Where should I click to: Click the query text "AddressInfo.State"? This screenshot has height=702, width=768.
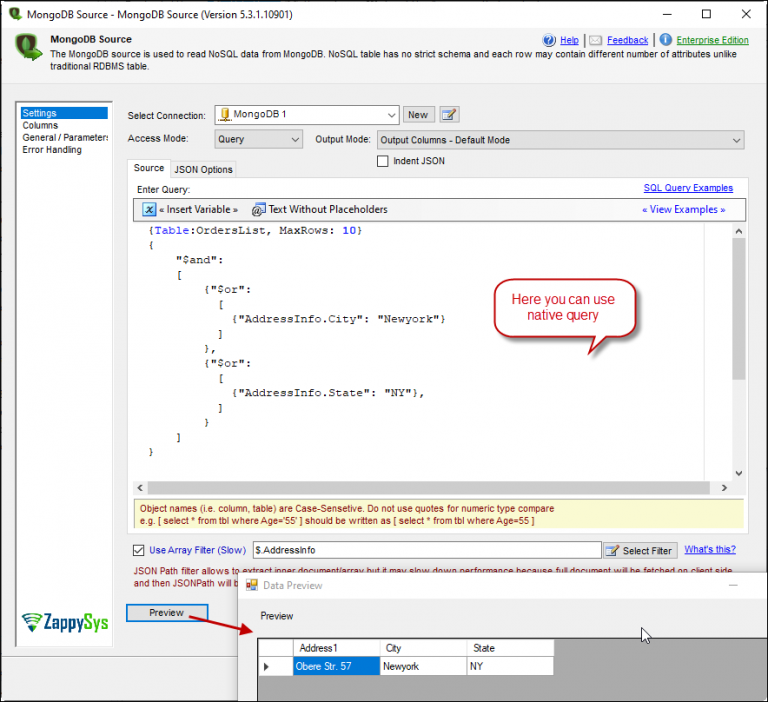[x=304, y=393]
